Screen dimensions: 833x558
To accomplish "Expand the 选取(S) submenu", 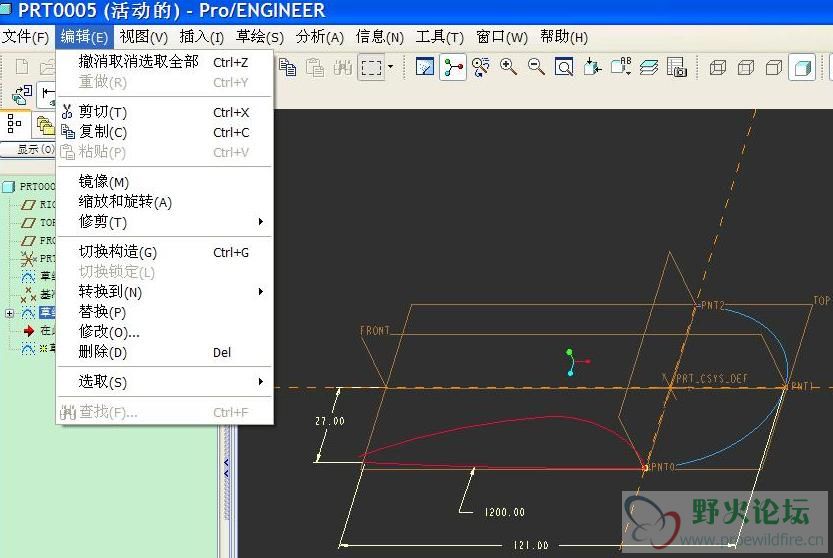I will coord(165,382).
